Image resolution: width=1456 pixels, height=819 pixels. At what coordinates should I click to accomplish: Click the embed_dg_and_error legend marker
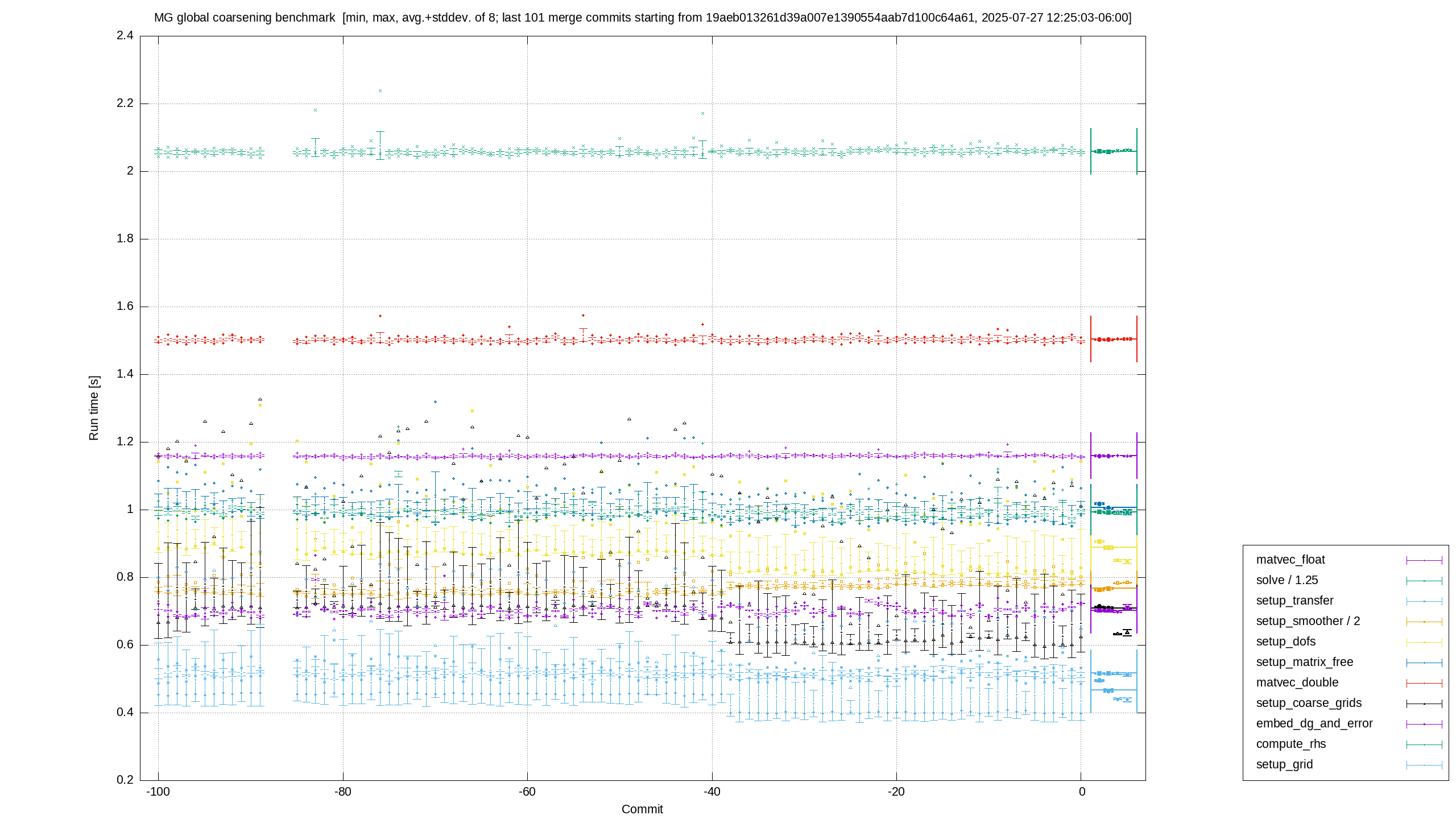(x=1424, y=724)
